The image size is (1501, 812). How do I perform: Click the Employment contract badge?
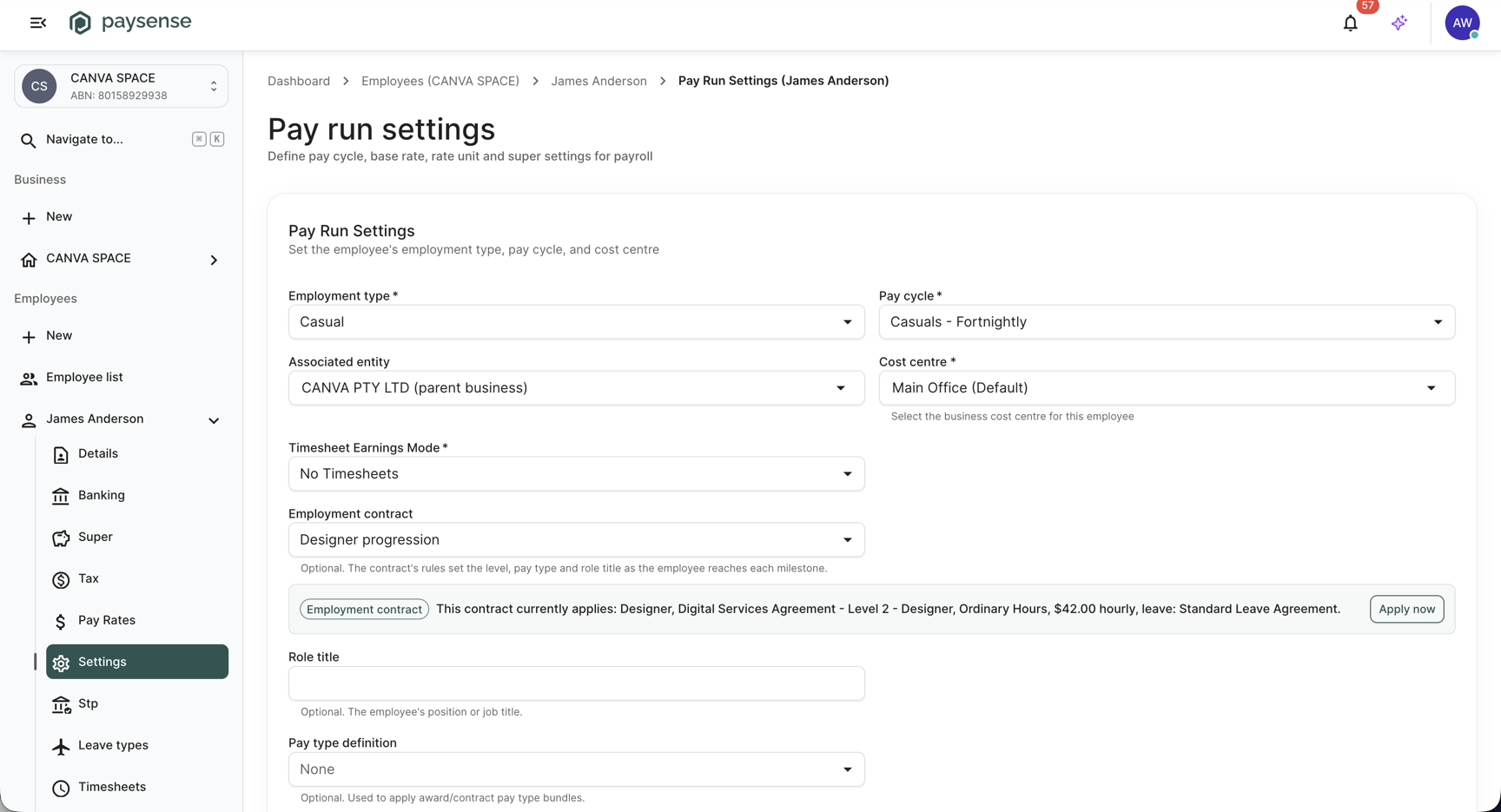pyautogui.click(x=364, y=610)
